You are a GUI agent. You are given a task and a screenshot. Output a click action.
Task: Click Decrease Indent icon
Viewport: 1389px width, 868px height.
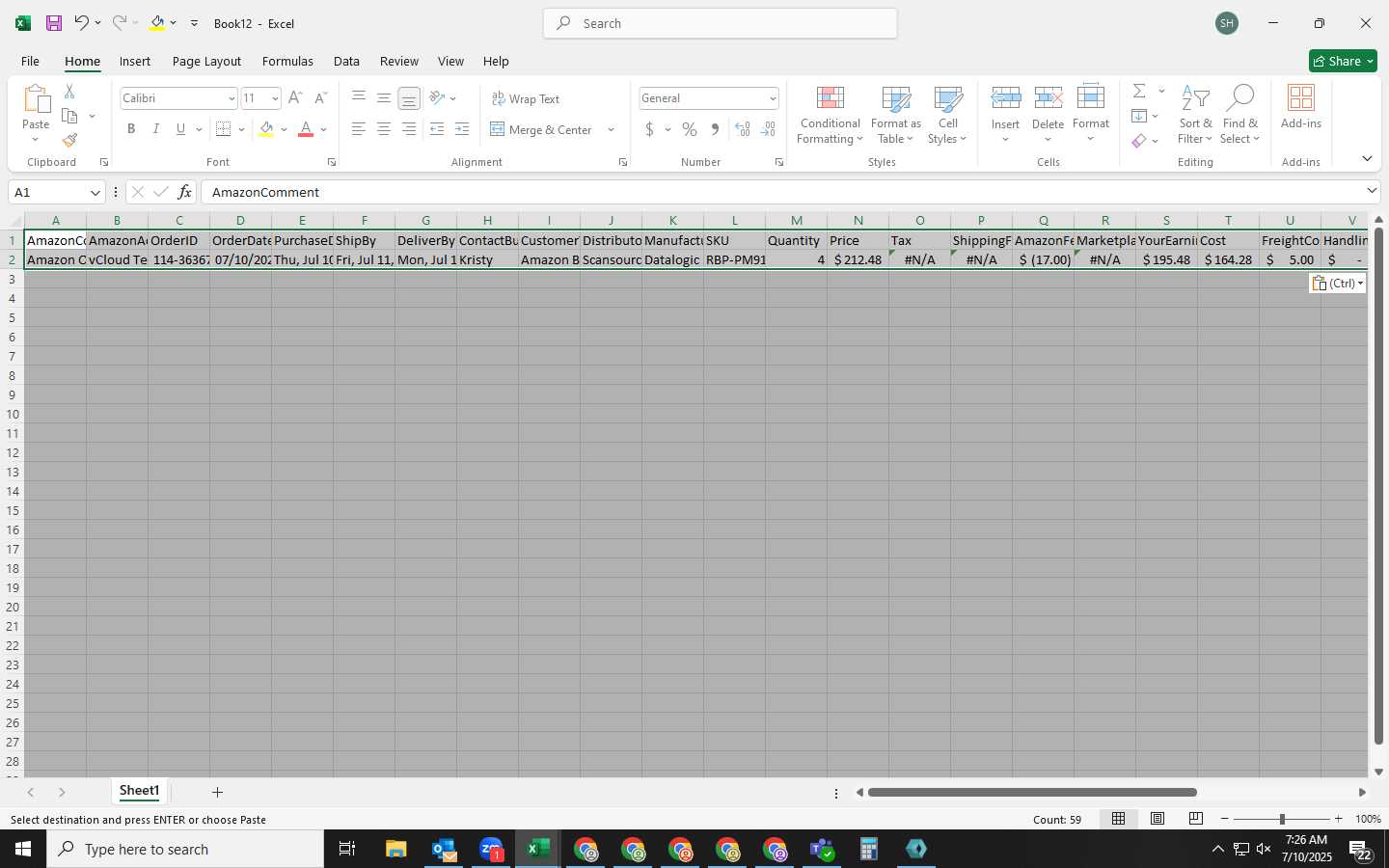click(437, 129)
